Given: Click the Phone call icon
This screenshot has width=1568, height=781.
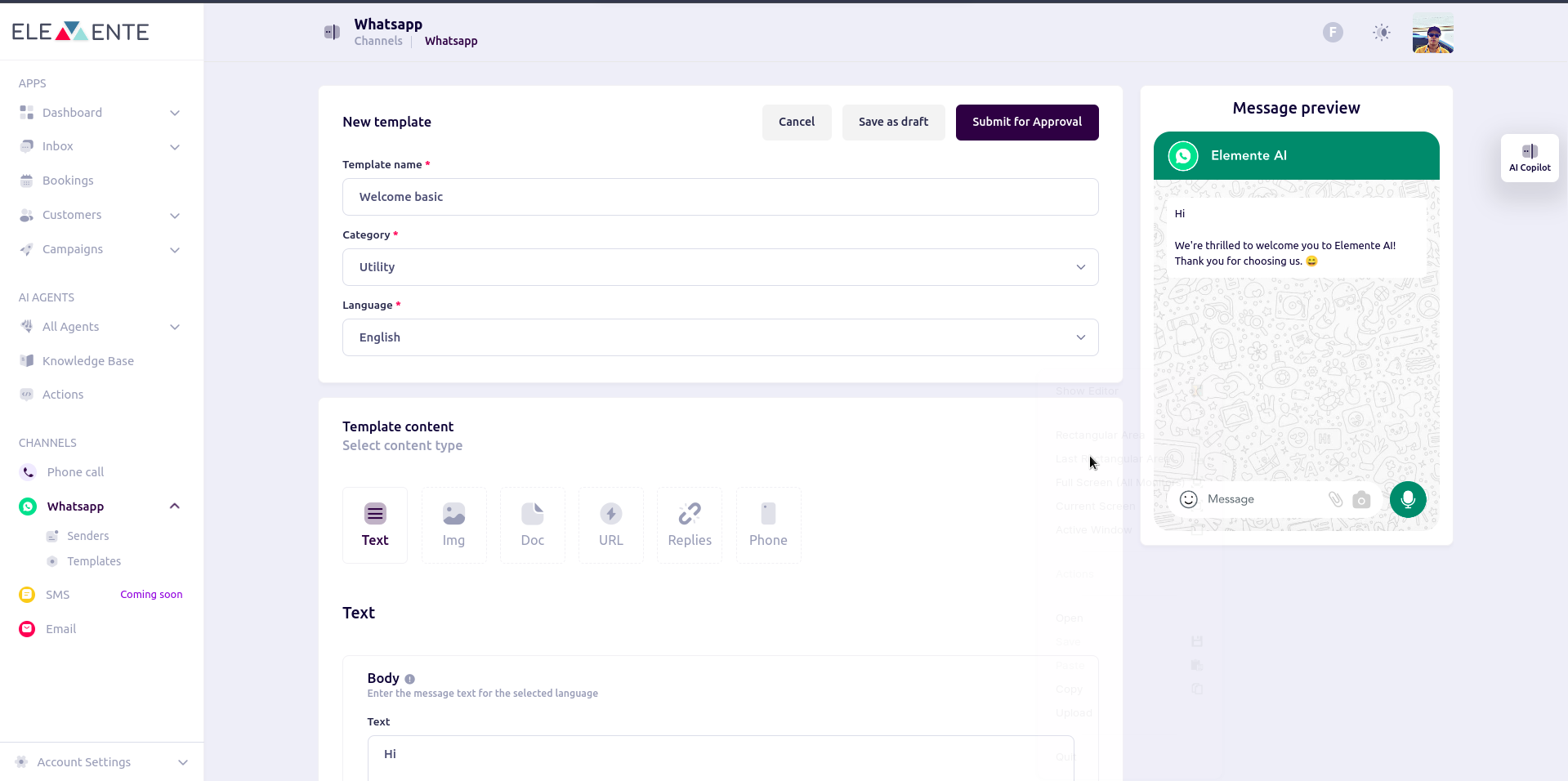Looking at the screenshot, I should [x=28, y=472].
